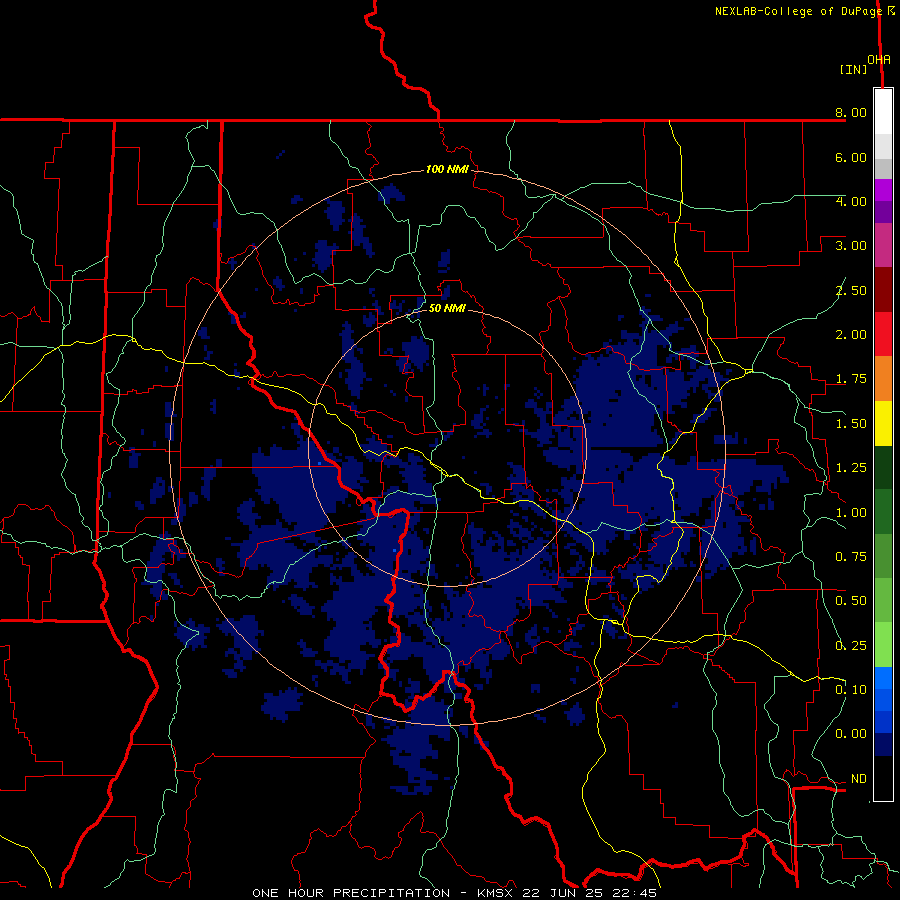Click the 0.25 legend value
Image resolution: width=900 pixels, height=900 pixels.
[851, 646]
